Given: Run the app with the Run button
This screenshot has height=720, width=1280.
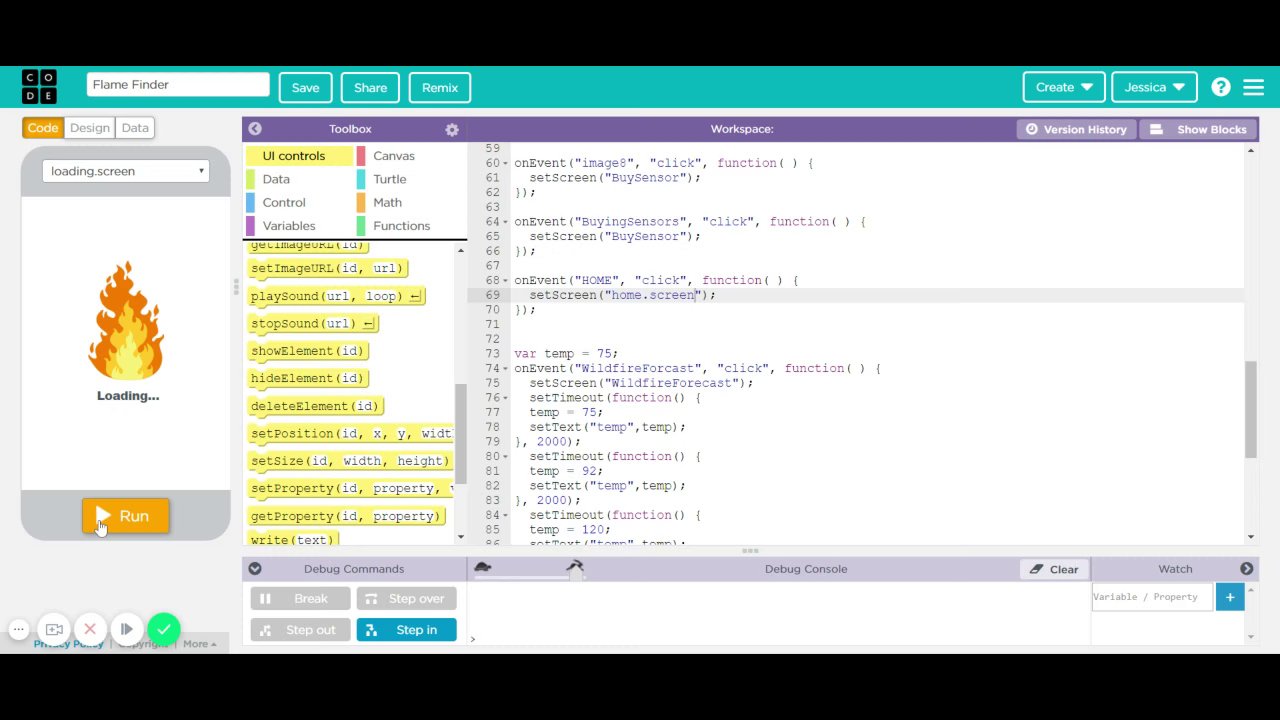Looking at the screenshot, I should pyautogui.click(x=126, y=516).
